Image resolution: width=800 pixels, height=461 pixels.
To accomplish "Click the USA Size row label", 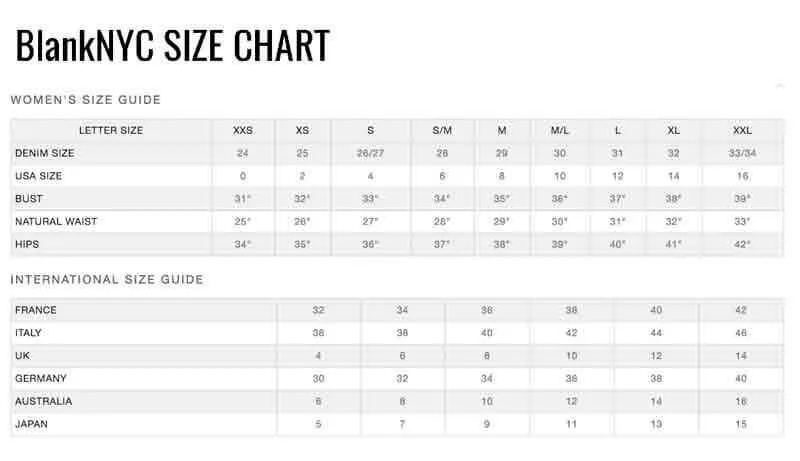I will coord(39,176).
